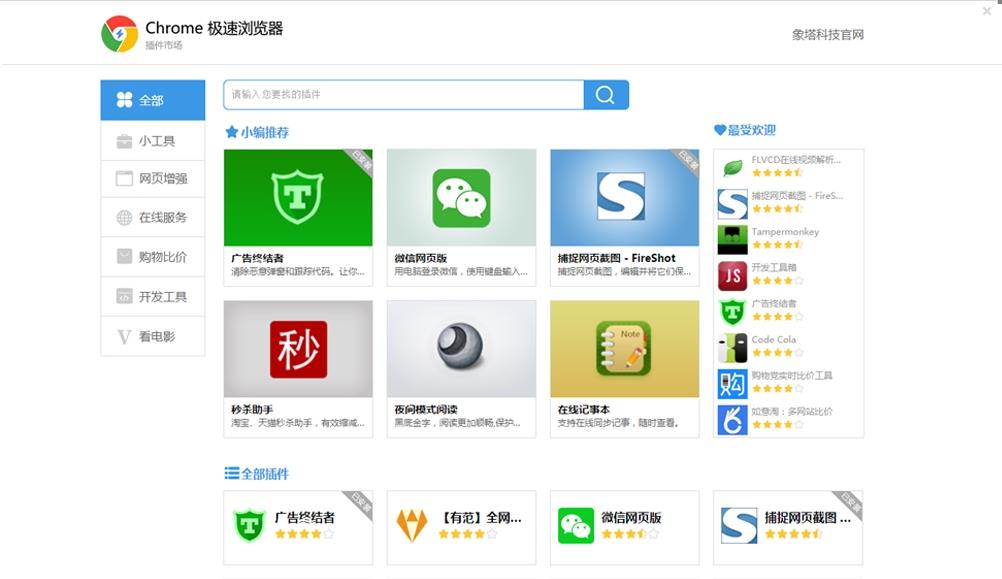Select the 小工具 category
The image size is (1002, 579).
coord(152,141)
